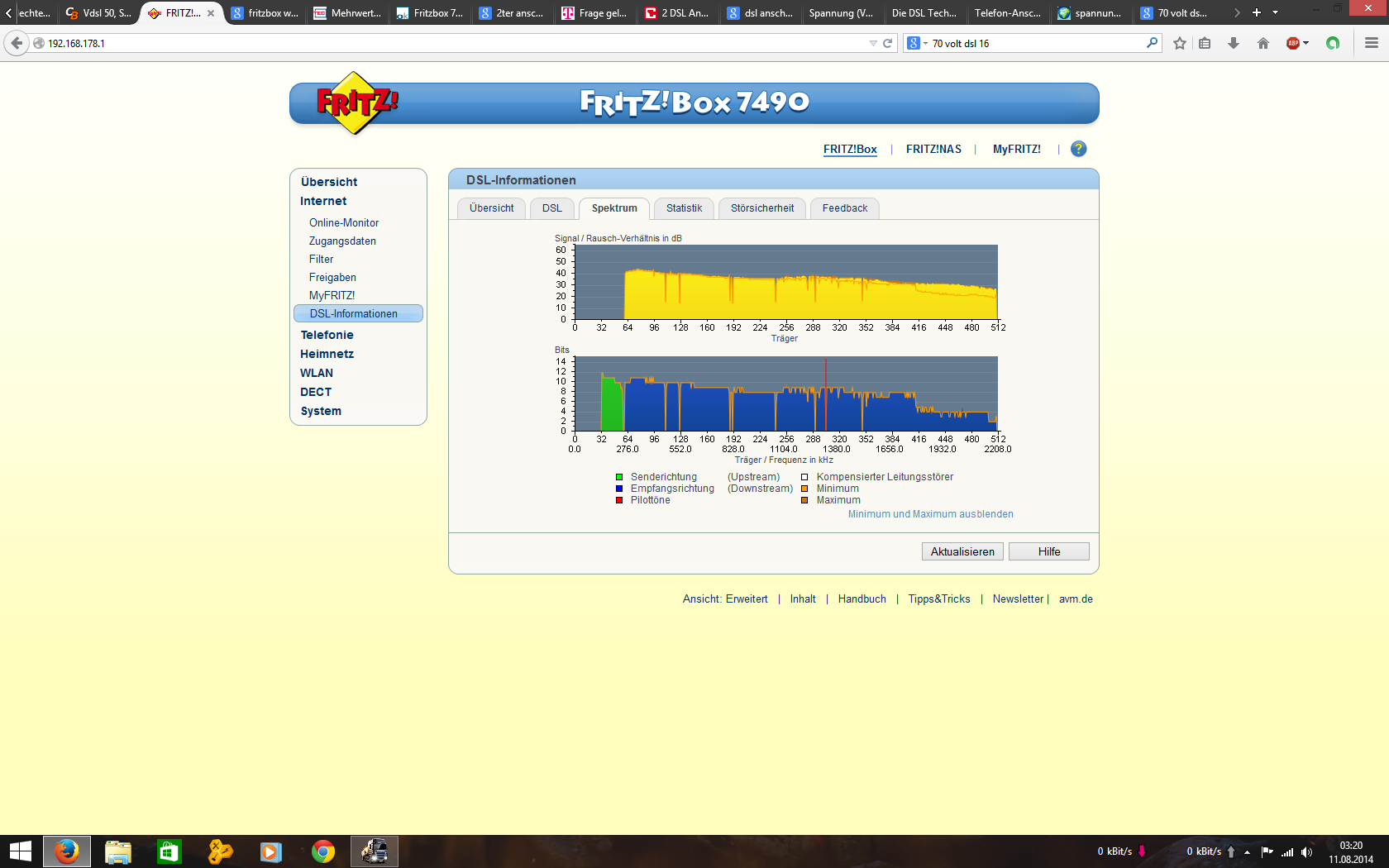
Task: Select the Übersicht tab in DSL-Informationen
Action: pos(492,208)
